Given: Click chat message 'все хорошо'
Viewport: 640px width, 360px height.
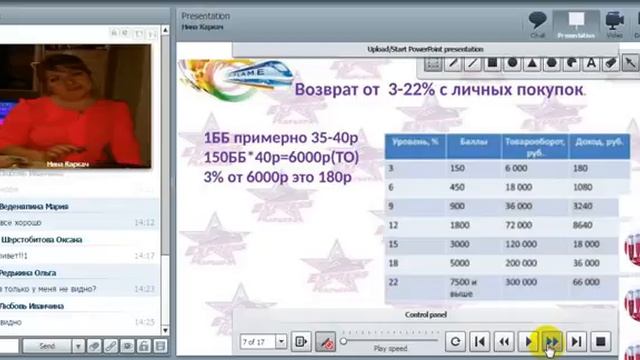Looking at the screenshot, I should (x=20, y=223).
